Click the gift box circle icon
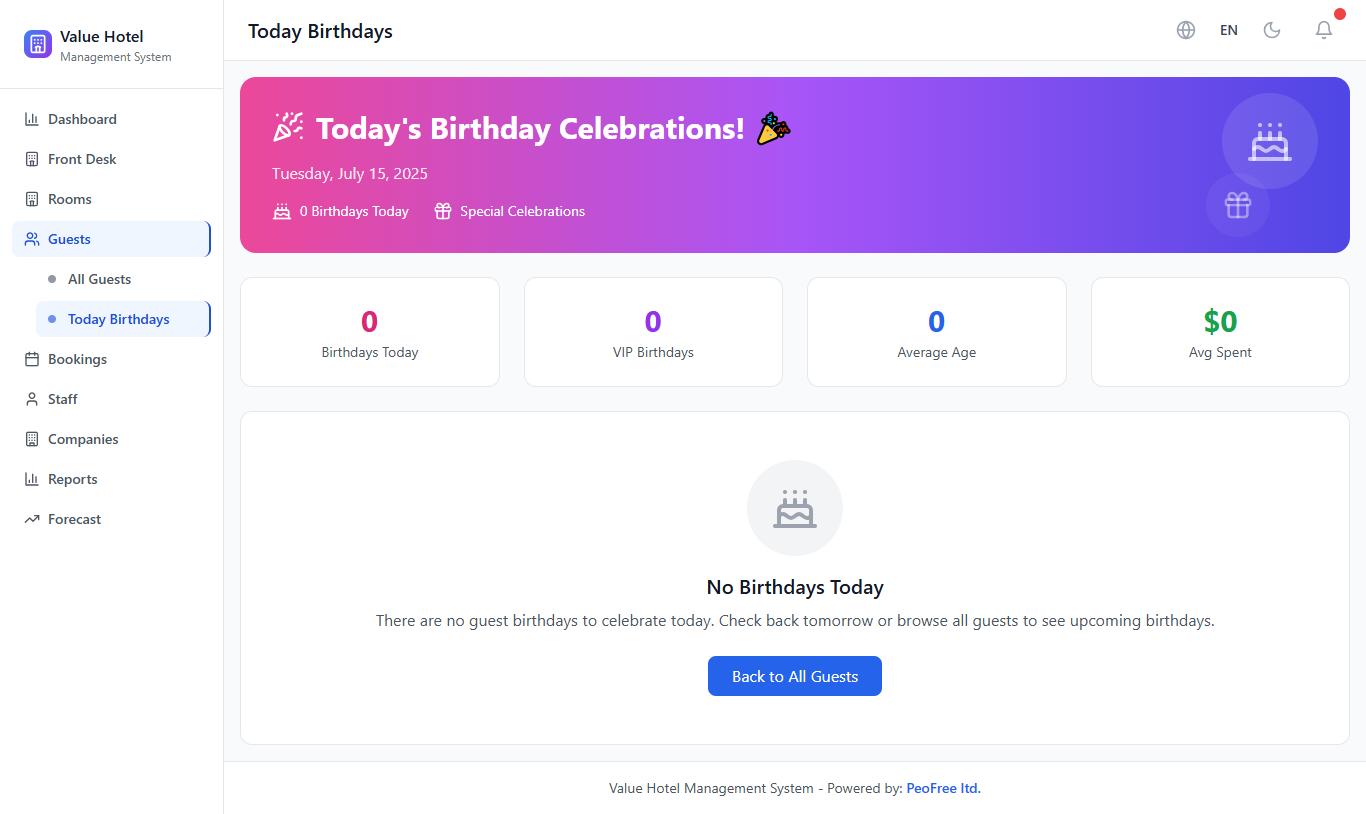Viewport: 1366px width, 814px height. pos(1238,205)
